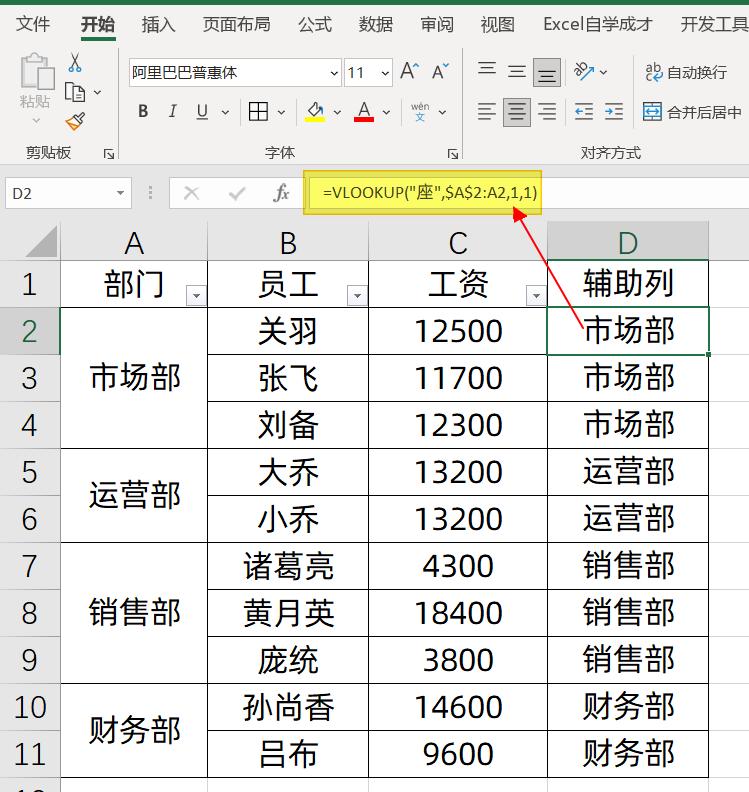This screenshot has width=749, height=792.
Task: Select the 辅助列 header cell
Action: coord(628,283)
